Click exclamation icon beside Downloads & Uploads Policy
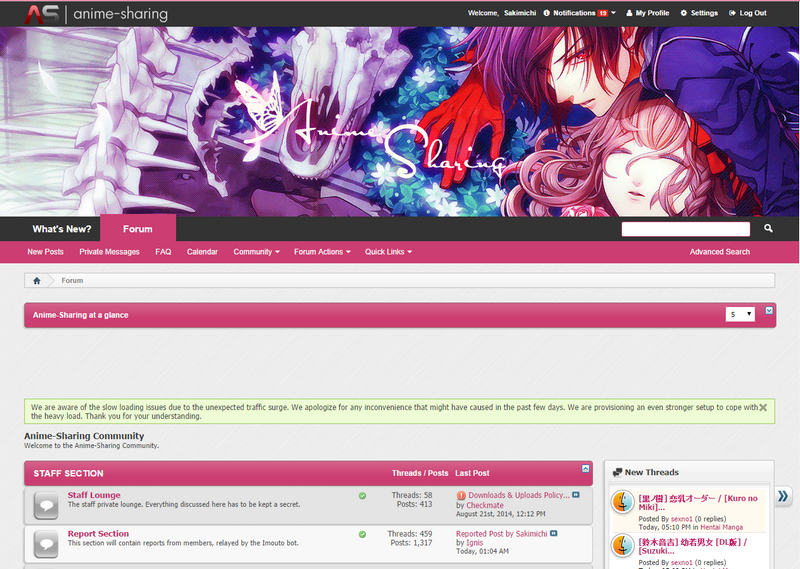Viewport: 800px width, 569px height. (461, 495)
